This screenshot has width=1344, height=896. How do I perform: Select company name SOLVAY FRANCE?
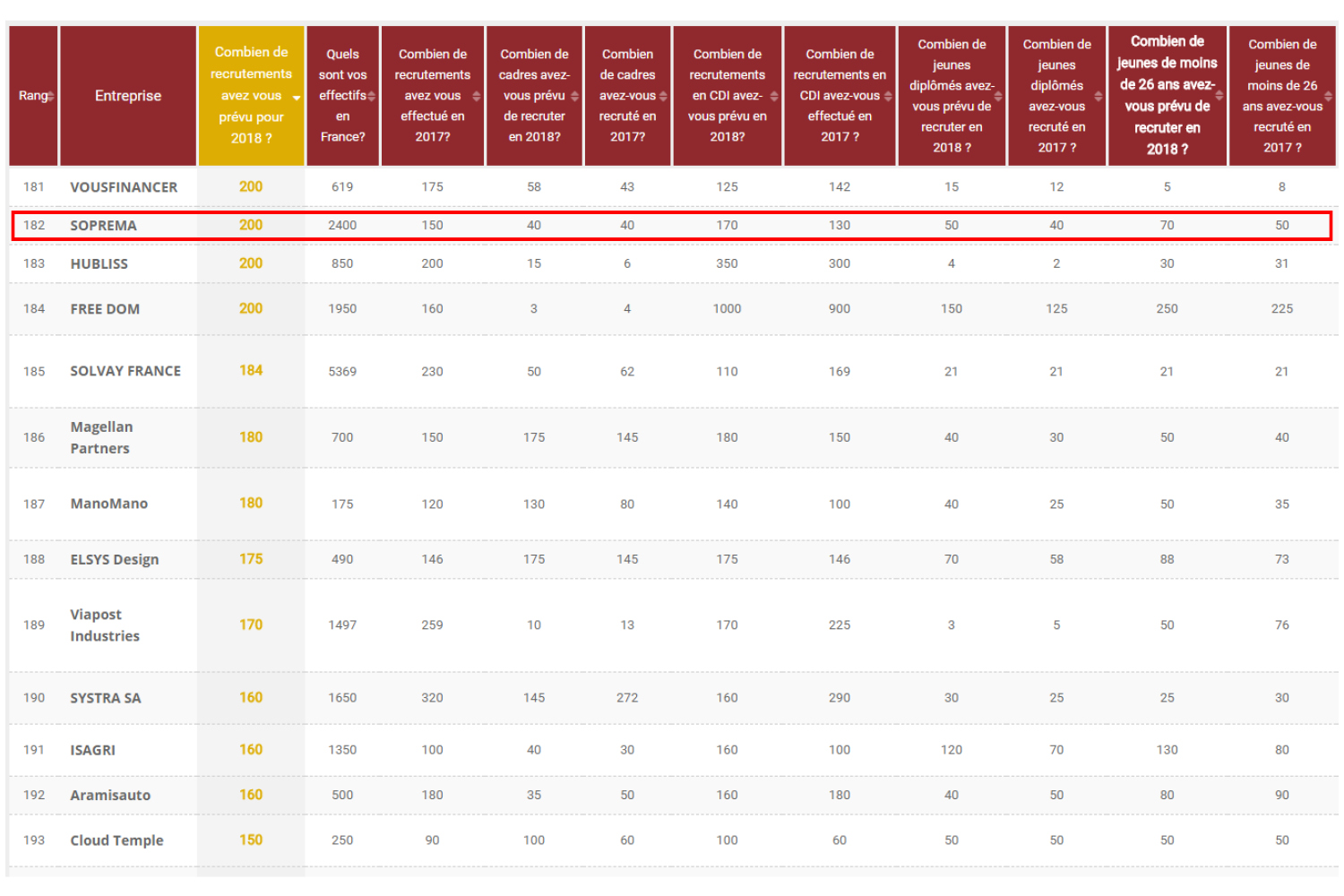coord(125,371)
